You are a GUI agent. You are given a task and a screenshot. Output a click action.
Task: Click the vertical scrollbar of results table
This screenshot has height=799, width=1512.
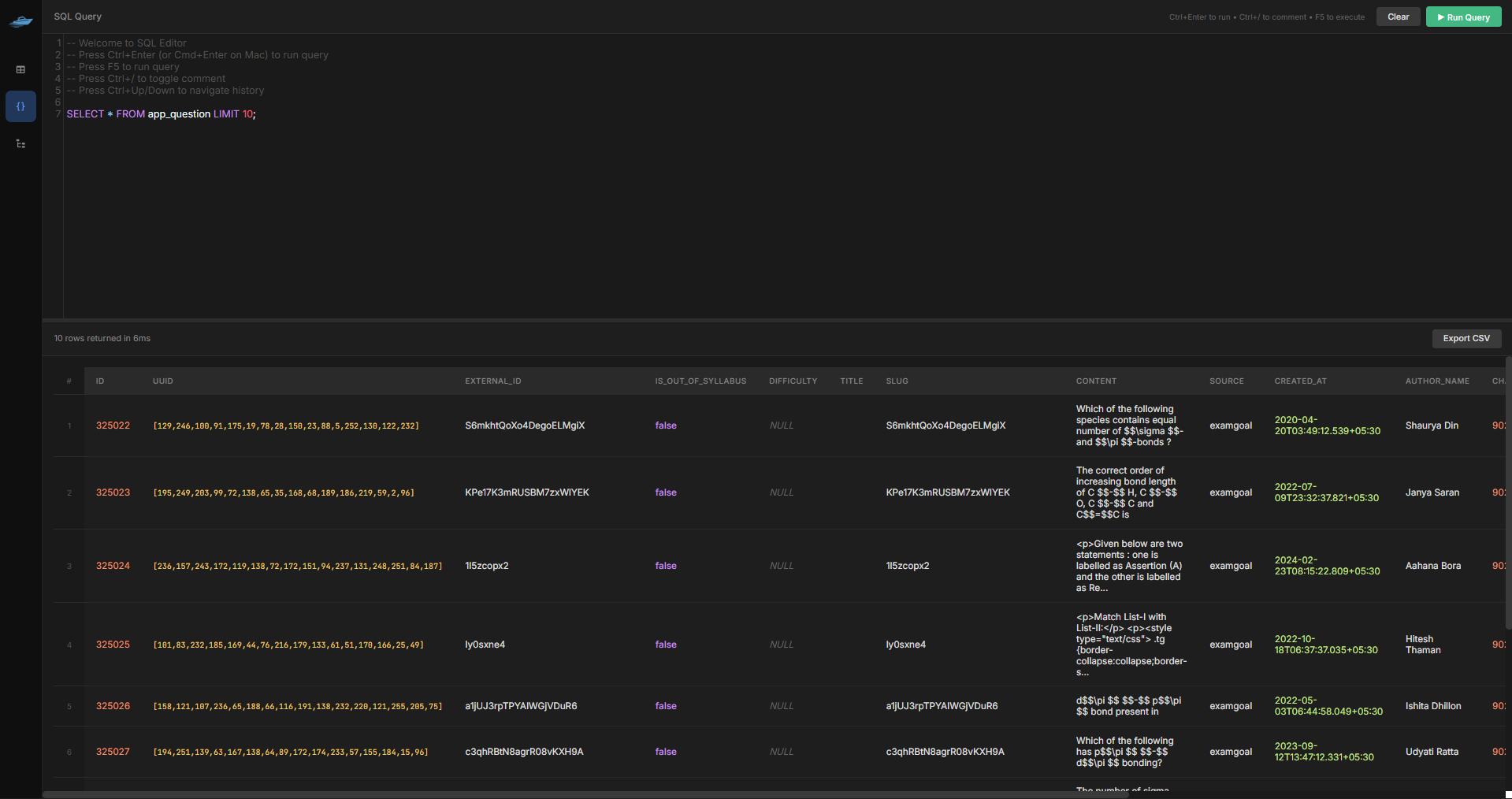click(1508, 492)
